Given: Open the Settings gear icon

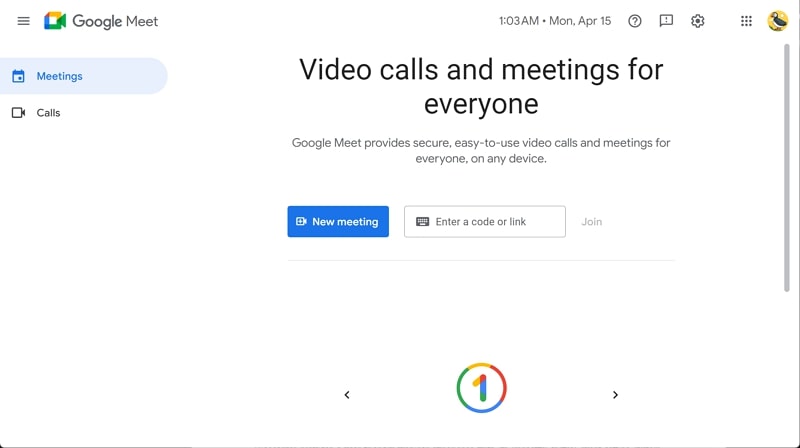Looking at the screenshot, I should [x=697, y=21].
